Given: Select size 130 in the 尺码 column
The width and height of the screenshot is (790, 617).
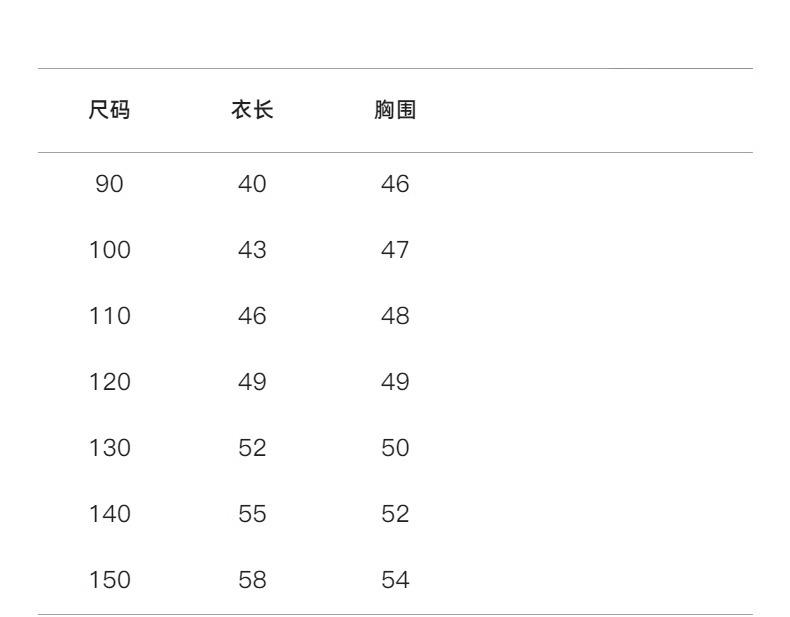Looking at the screenshot, I should tap(110, 449).
